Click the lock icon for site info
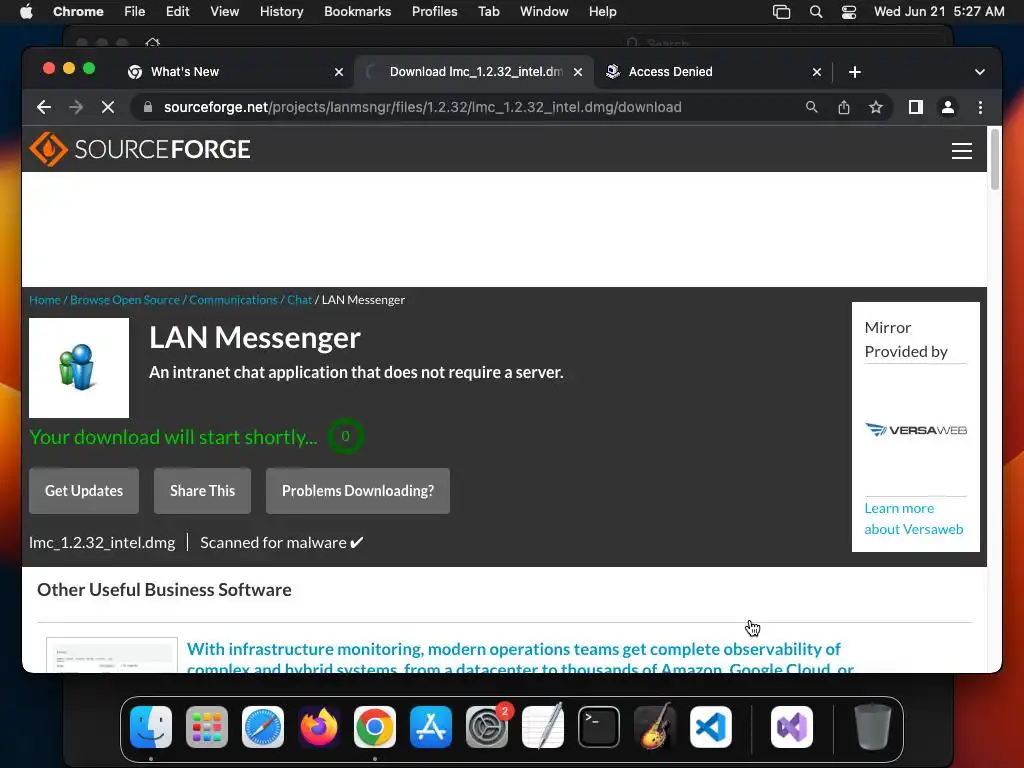The image size is (1024, 768). 148,107
